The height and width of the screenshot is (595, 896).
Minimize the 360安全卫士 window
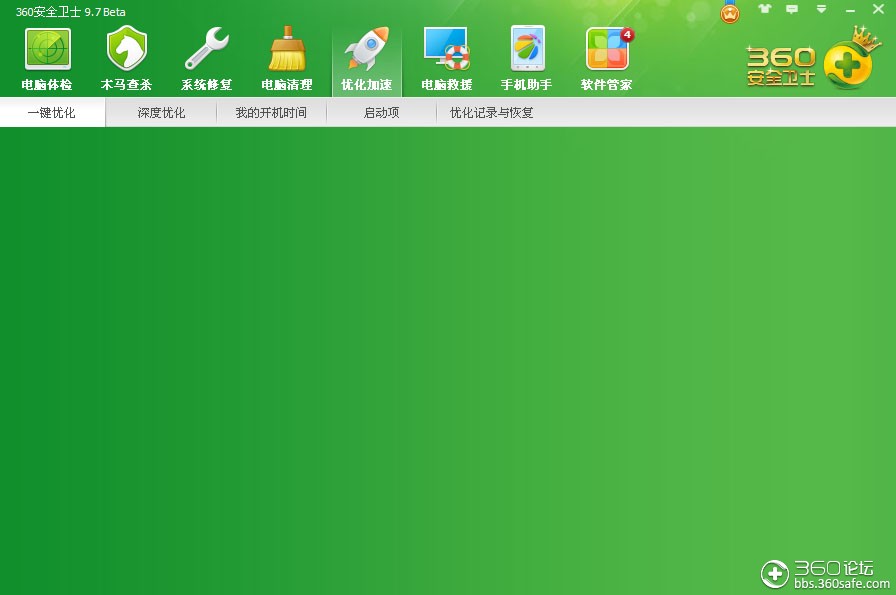click(850, 10)
